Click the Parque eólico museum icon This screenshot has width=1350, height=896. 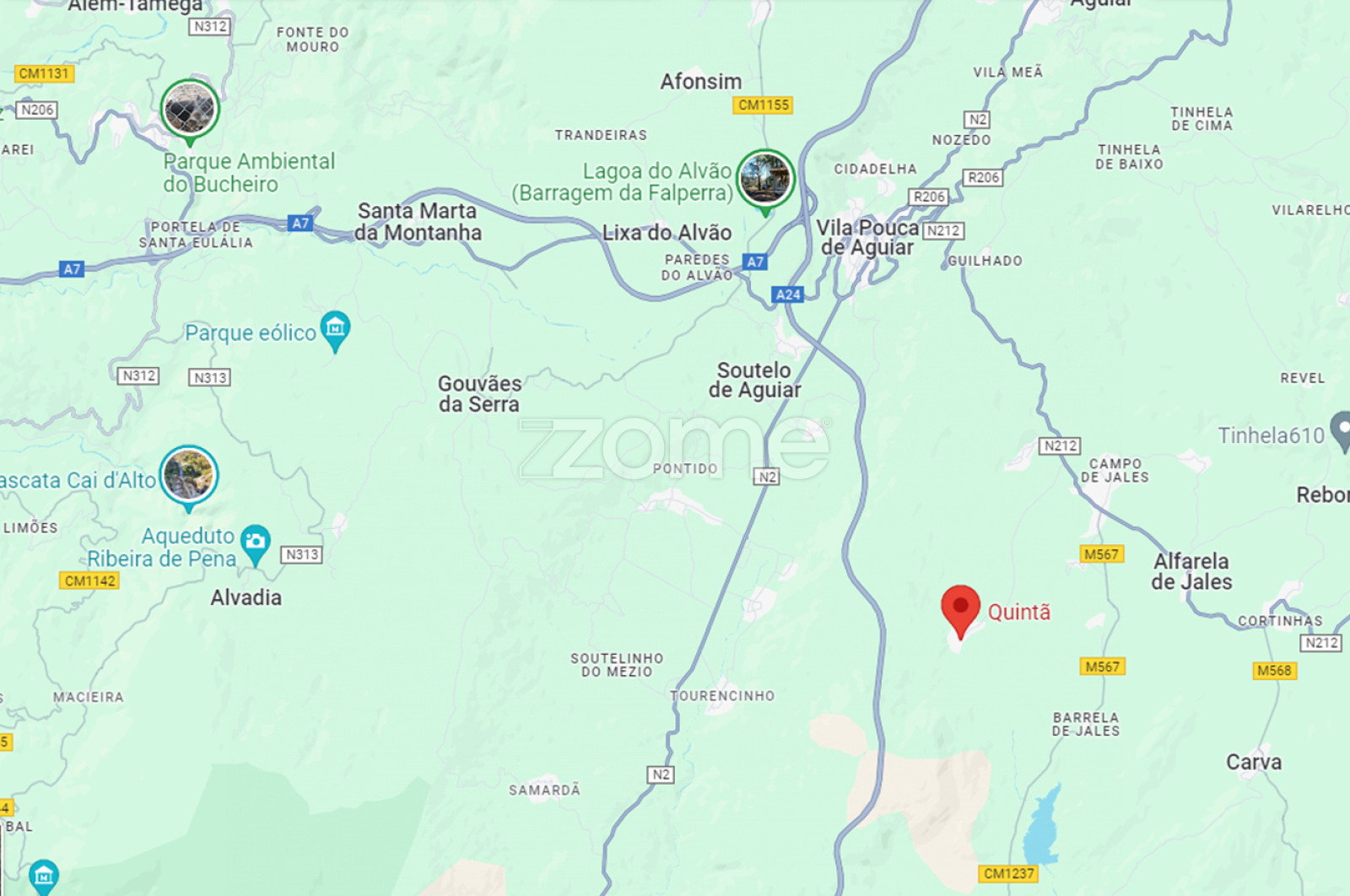(335, 330)
